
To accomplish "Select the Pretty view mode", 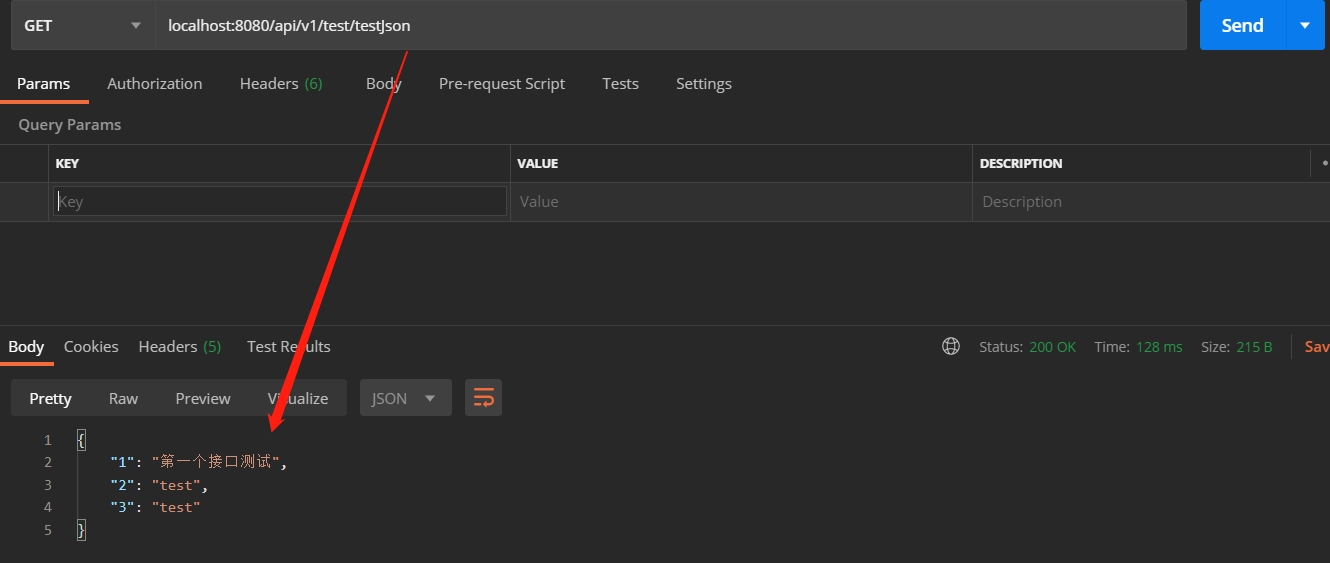I will coord(51,398).
